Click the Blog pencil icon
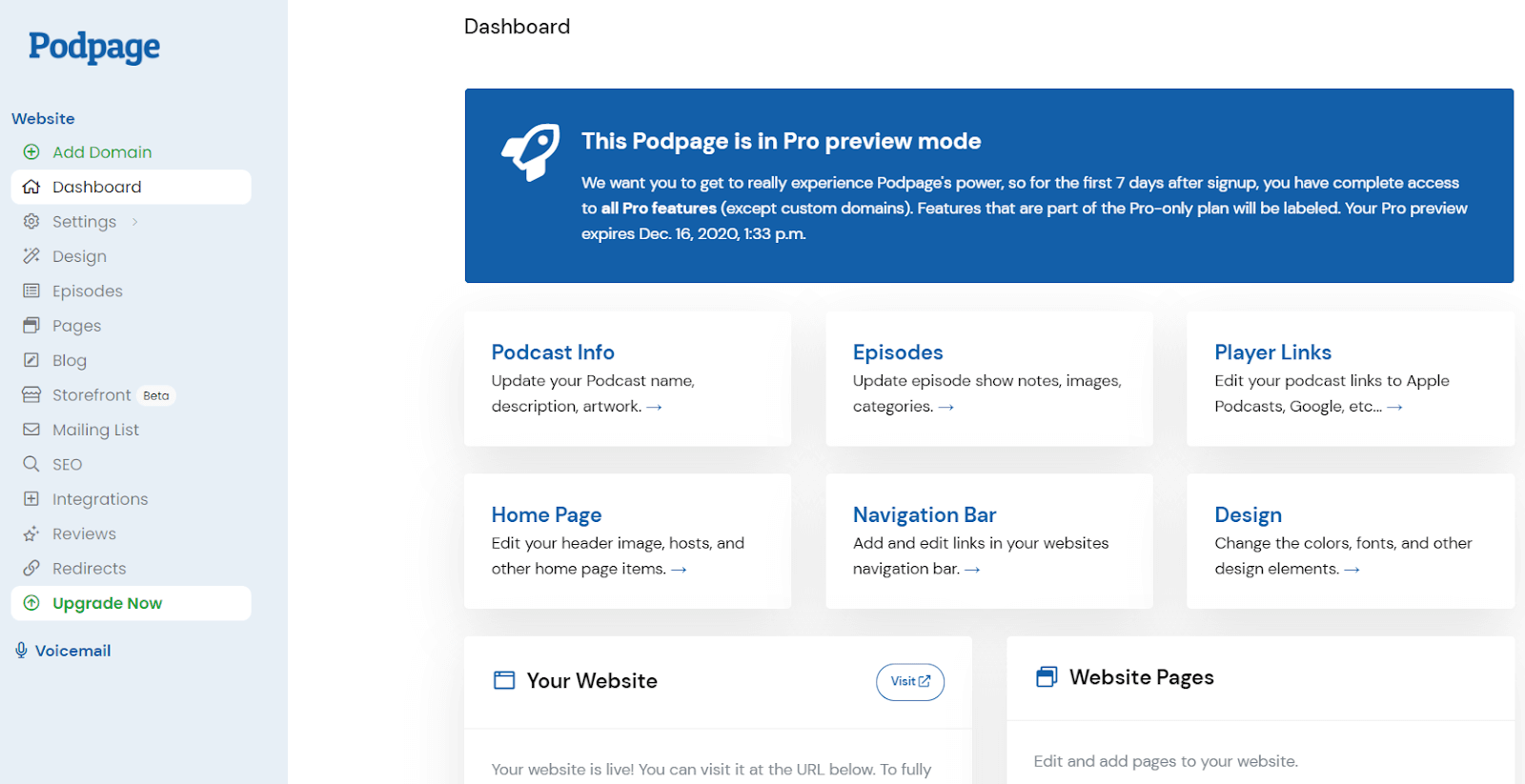 (31, 360)
